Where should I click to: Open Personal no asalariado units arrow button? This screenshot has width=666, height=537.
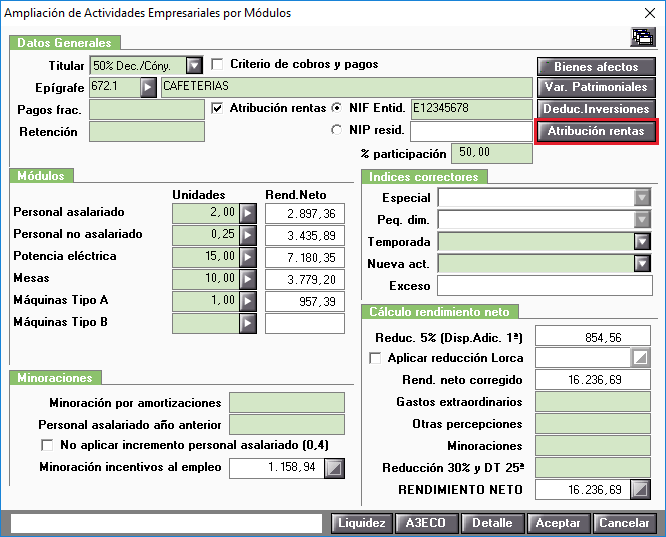click(248, 235)
